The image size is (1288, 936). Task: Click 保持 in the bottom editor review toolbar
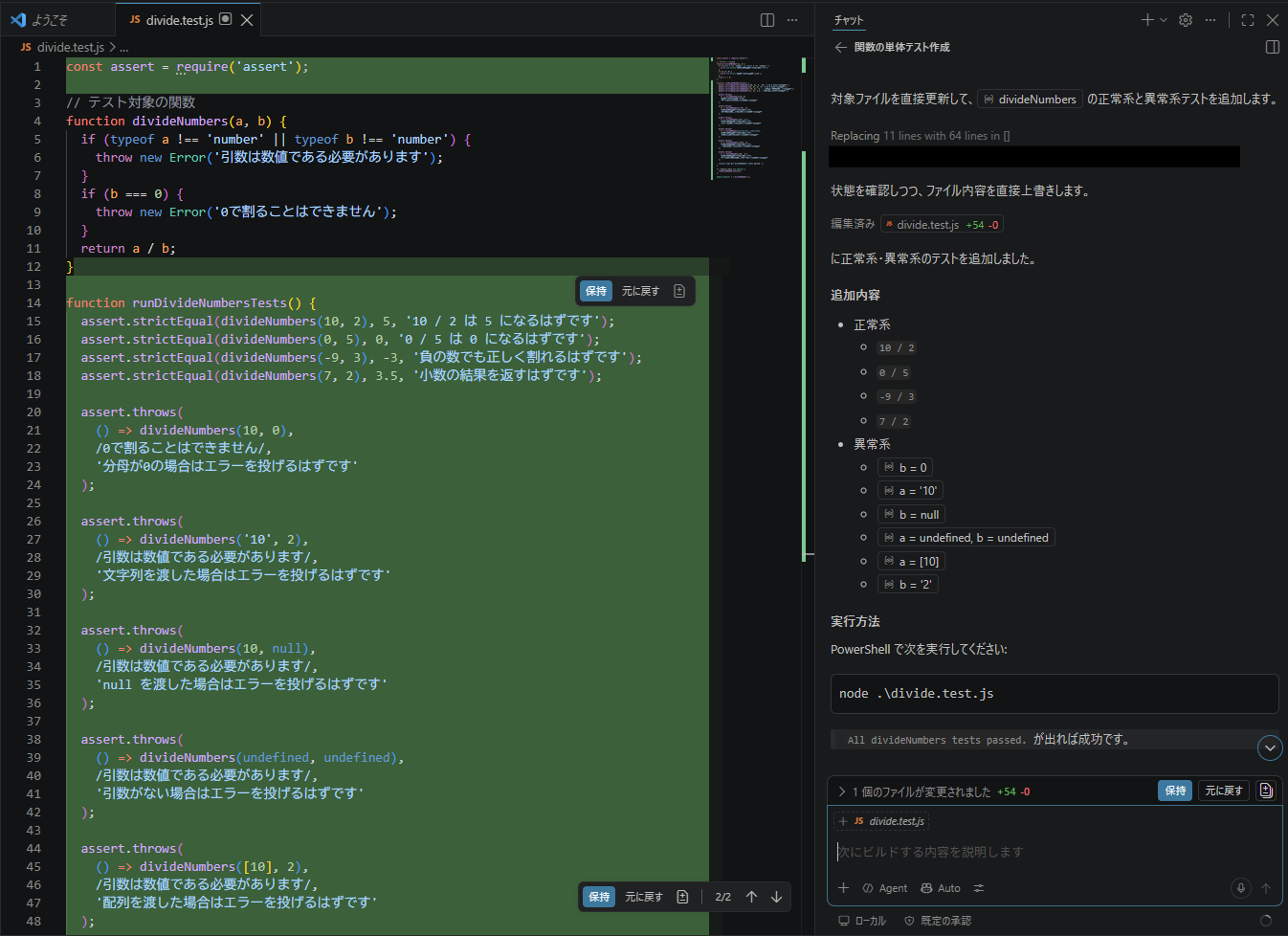(x=599, y=897)
